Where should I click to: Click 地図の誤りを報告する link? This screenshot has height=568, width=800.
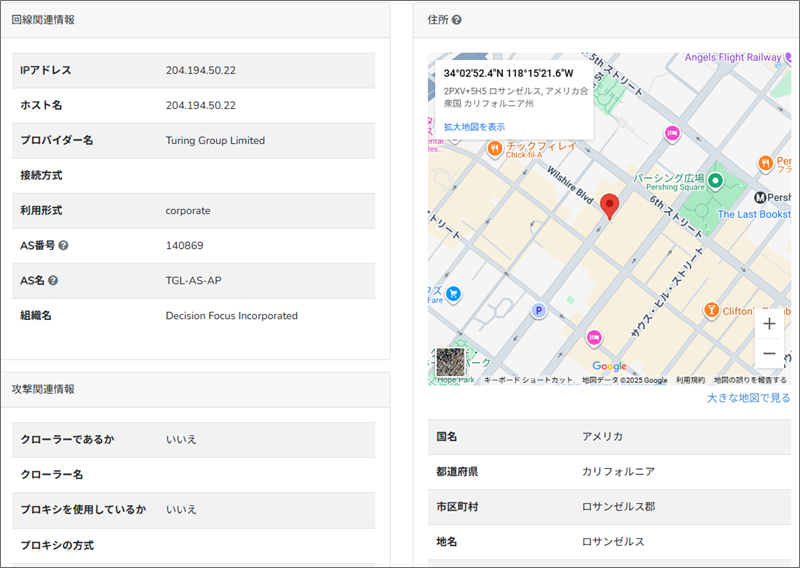750,380
